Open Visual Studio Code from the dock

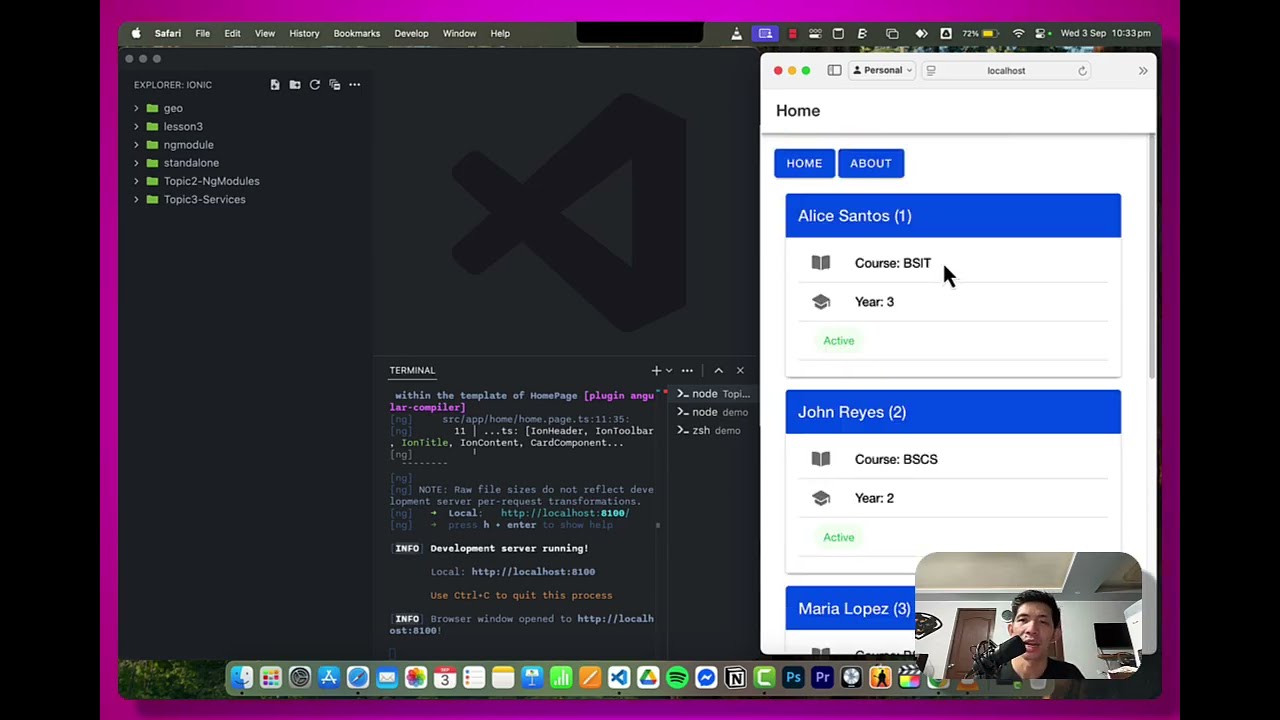click(619, 678)
